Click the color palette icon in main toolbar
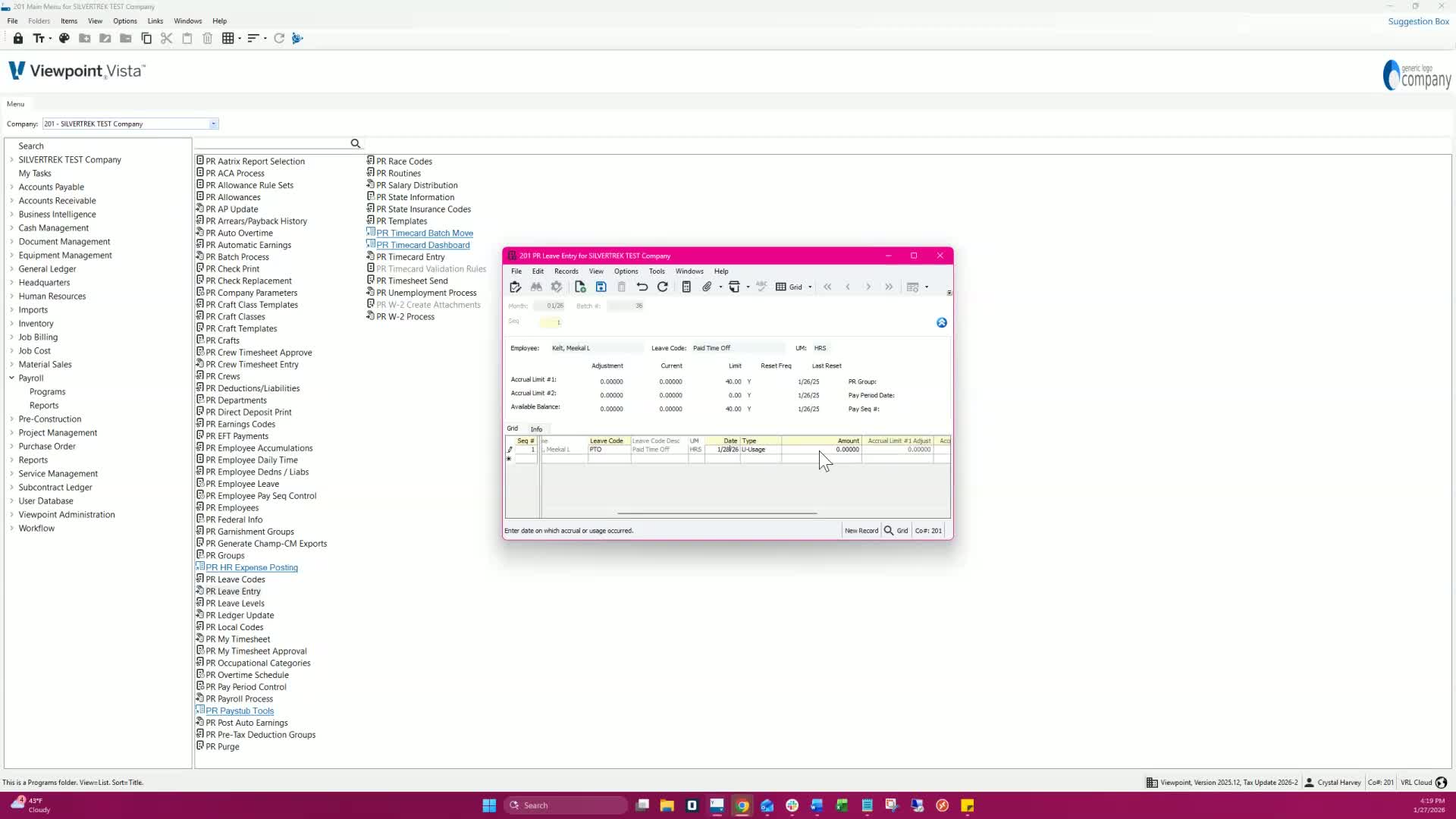 tap(64, 38)
